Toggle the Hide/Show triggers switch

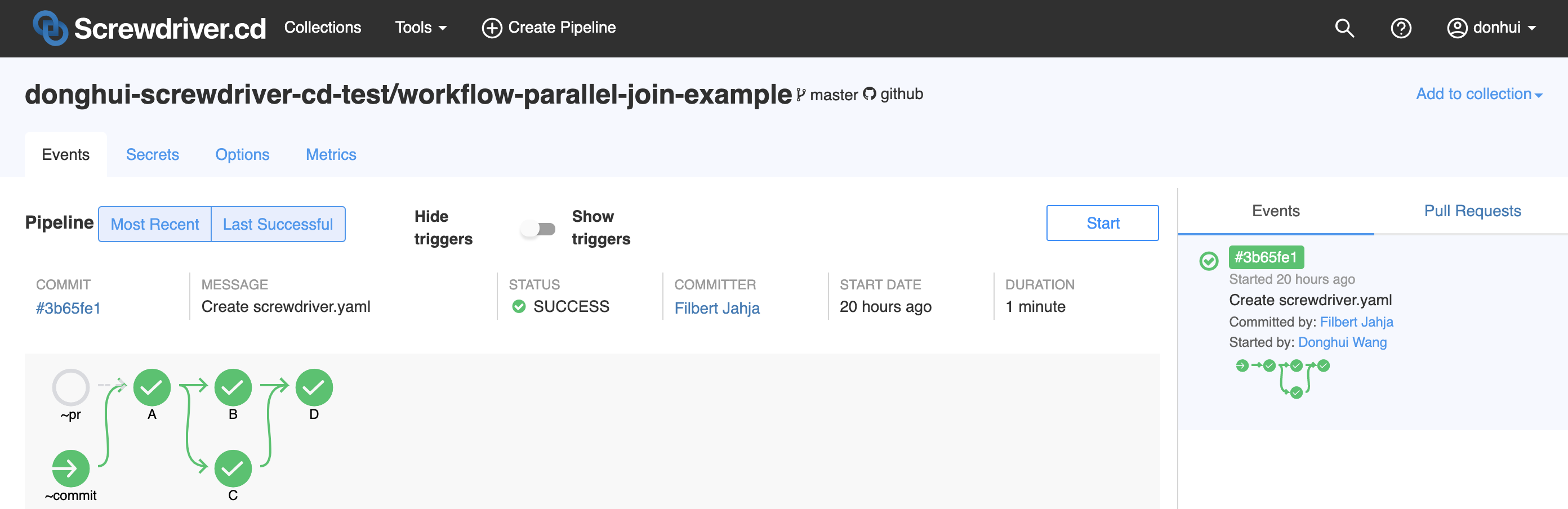tap(538, 229)
